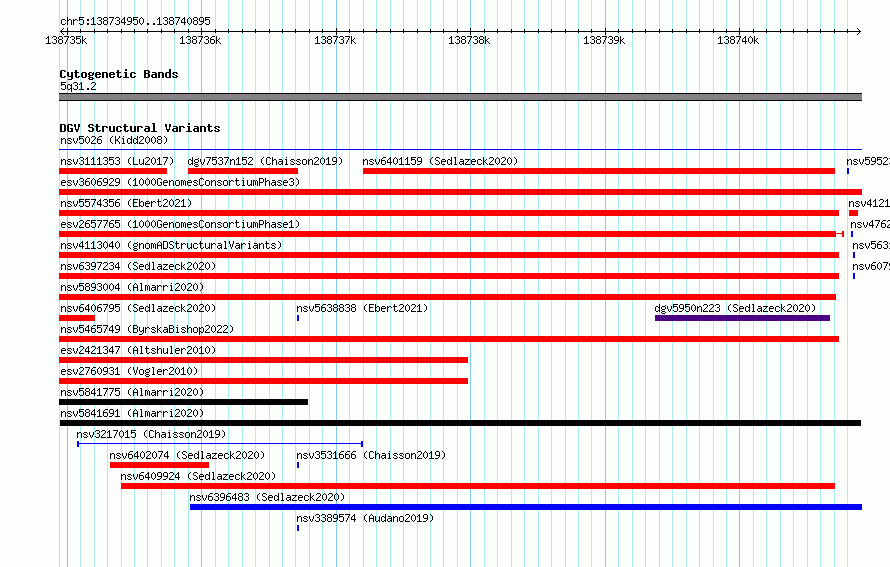This screenshot has width=890, height=567.
Task: Click the nsv3111353 (Lu2017) variant label
Action: (x=117, y=161)
